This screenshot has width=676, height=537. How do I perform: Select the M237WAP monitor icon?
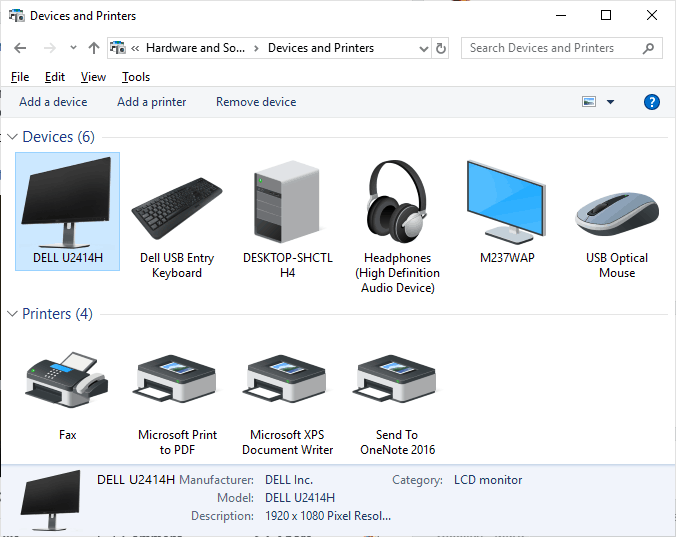[x=507, y=200]
